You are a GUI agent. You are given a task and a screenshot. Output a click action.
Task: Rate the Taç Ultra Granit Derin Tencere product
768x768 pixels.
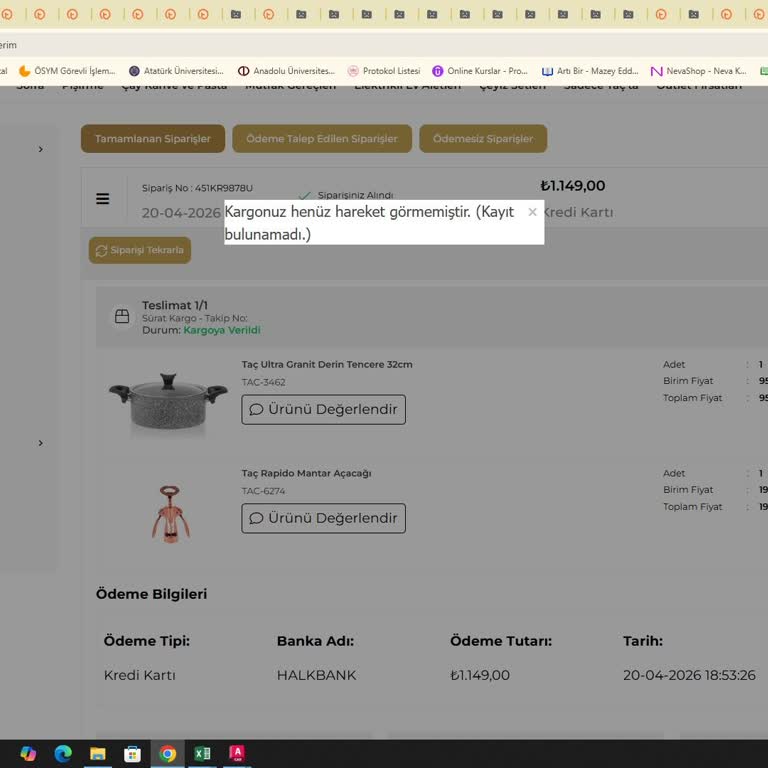click(323, 409)
